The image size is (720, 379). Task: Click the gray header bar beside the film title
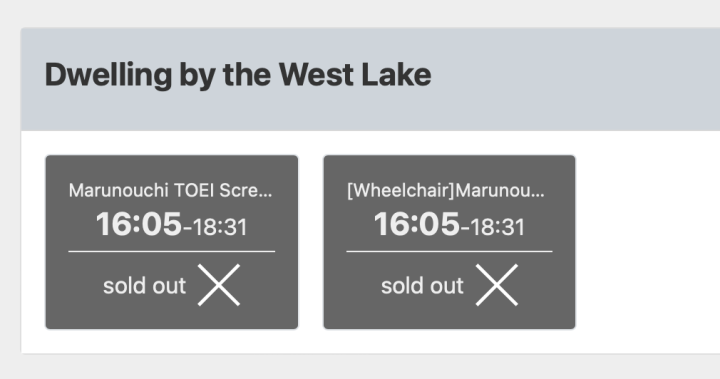574,79
